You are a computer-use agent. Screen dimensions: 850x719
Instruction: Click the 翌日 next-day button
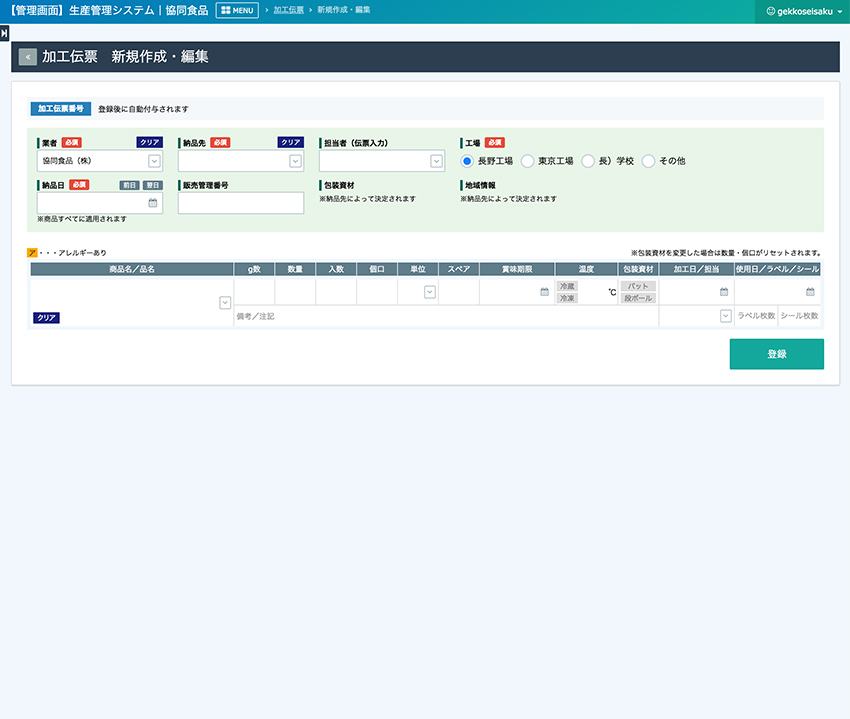(x=152, y=185)
